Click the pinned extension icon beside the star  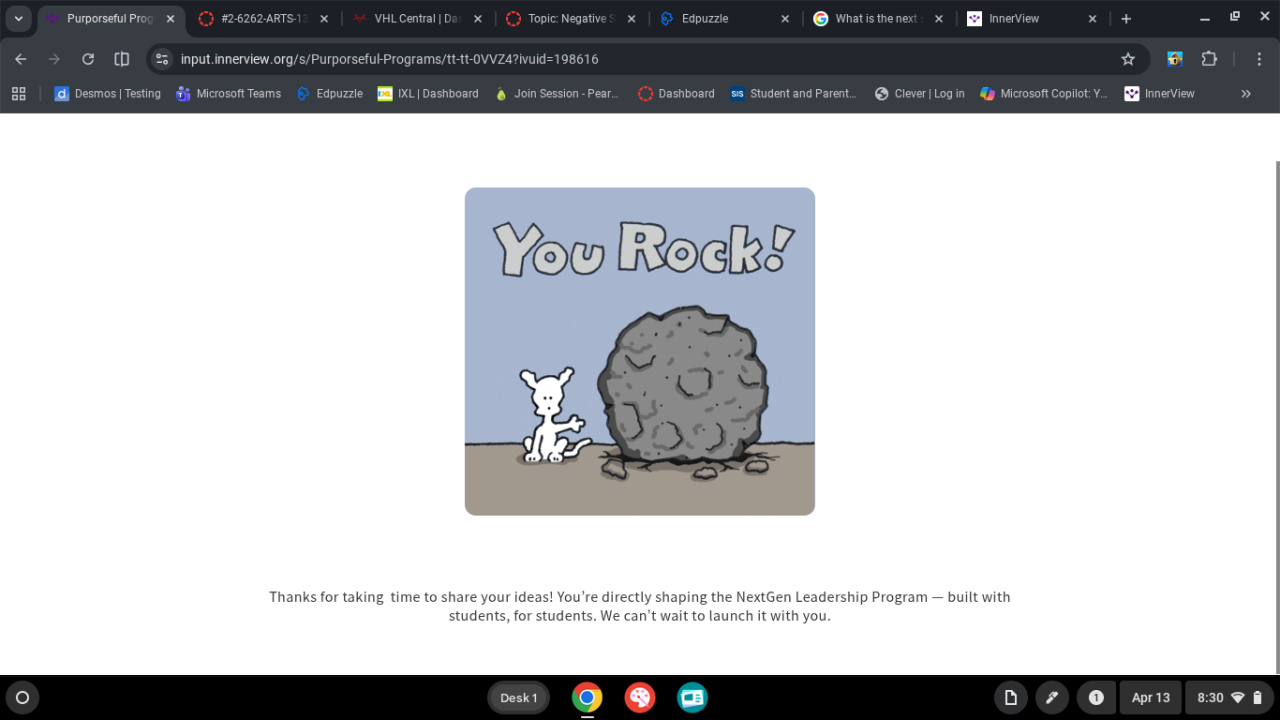click(x=1175, y=59)
